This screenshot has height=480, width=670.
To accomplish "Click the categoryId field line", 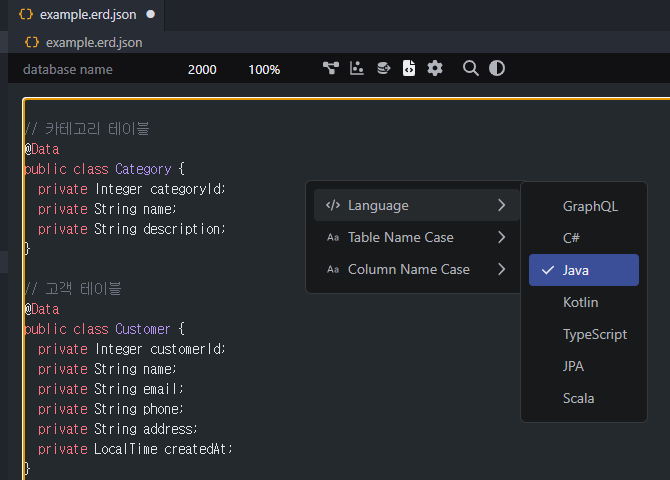I will click(x=132, y=189).
